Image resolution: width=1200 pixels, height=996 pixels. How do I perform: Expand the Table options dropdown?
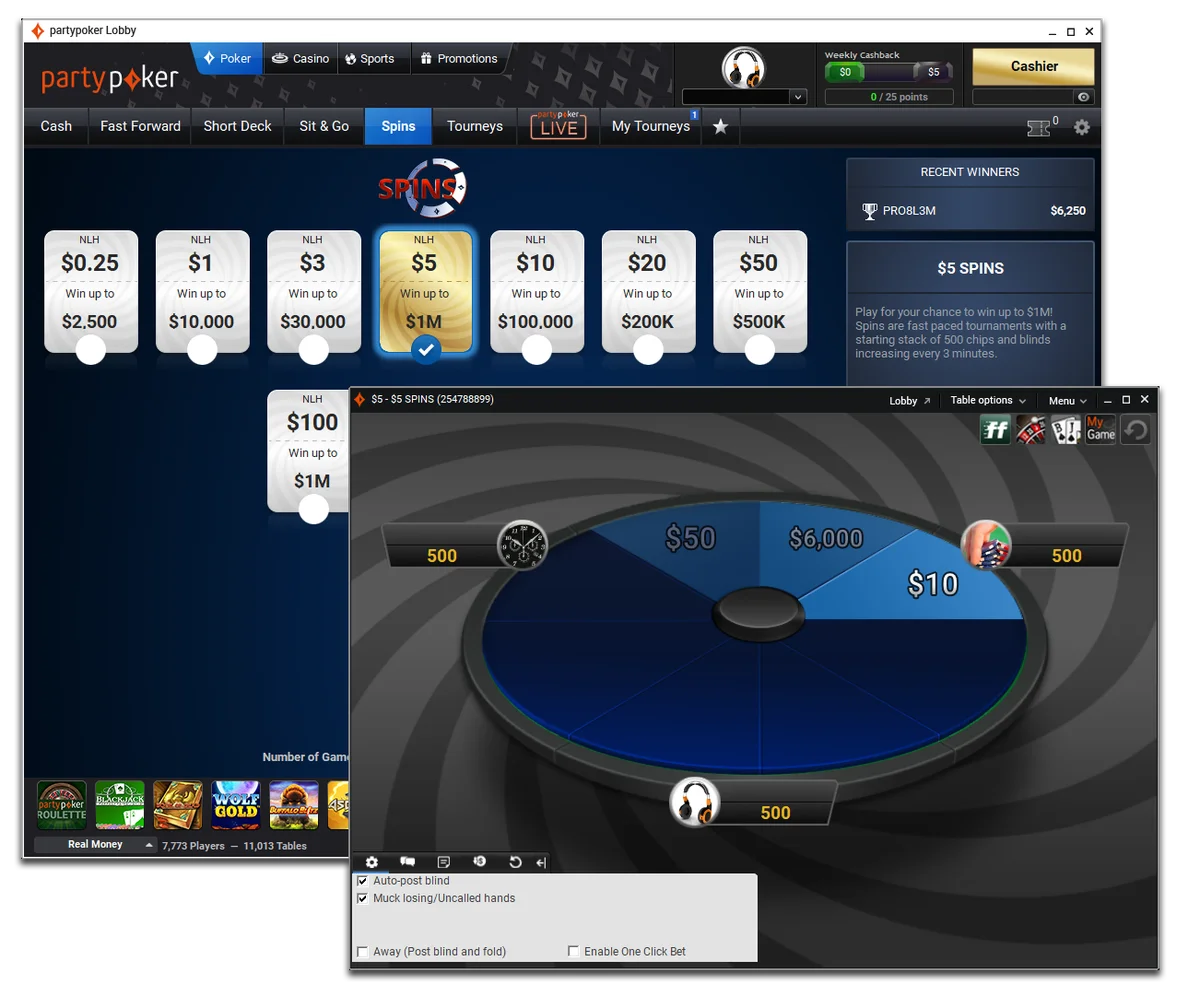click(x=988, y=400)
